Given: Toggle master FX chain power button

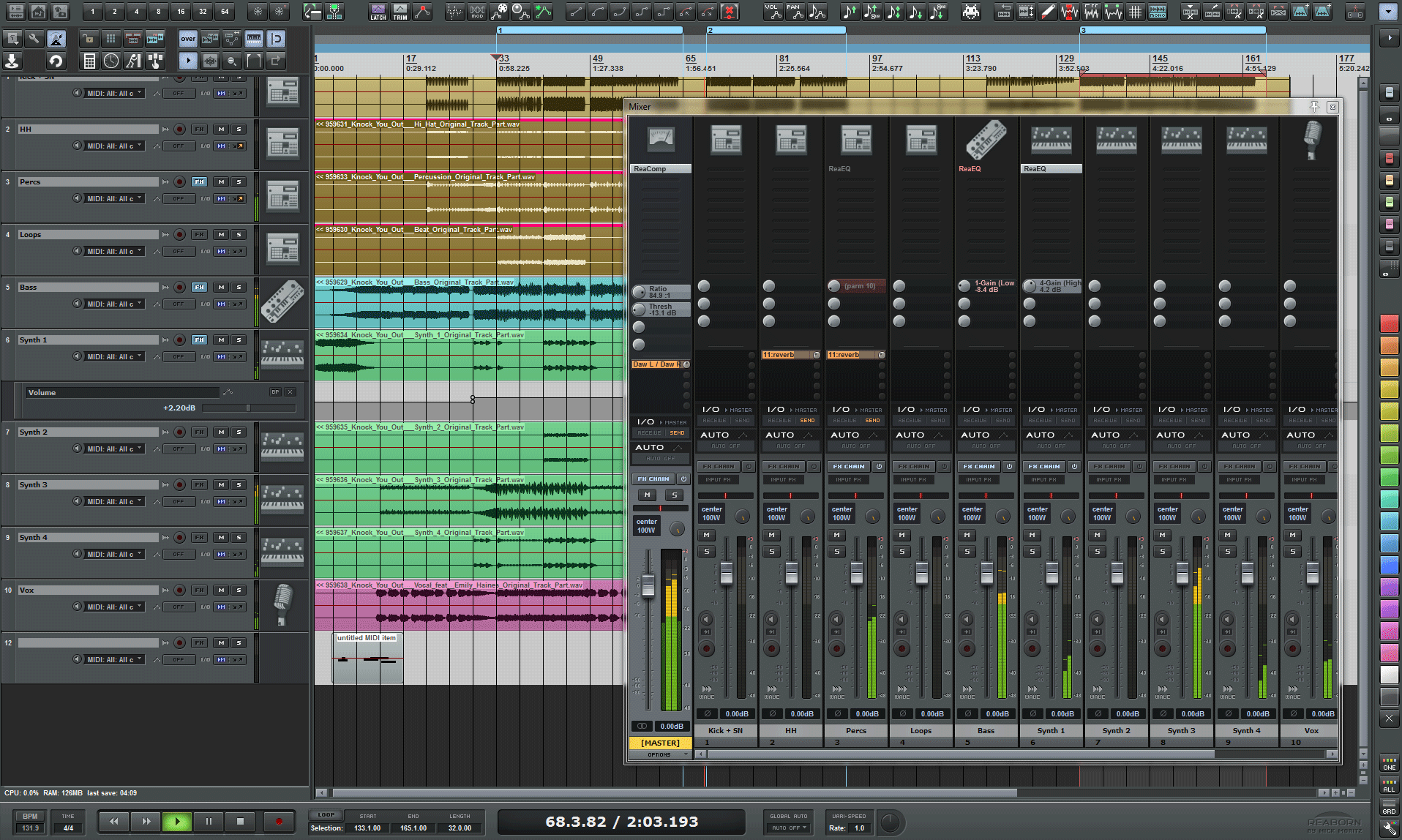Looking at the screenshot, I should click(683, 479).
